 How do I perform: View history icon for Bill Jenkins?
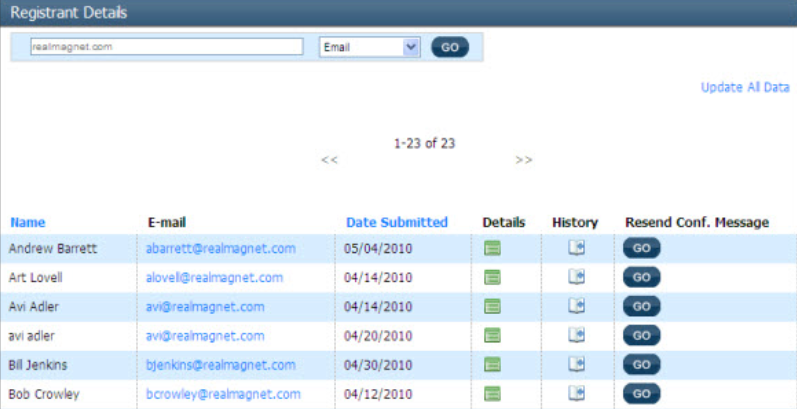[576, 364]
